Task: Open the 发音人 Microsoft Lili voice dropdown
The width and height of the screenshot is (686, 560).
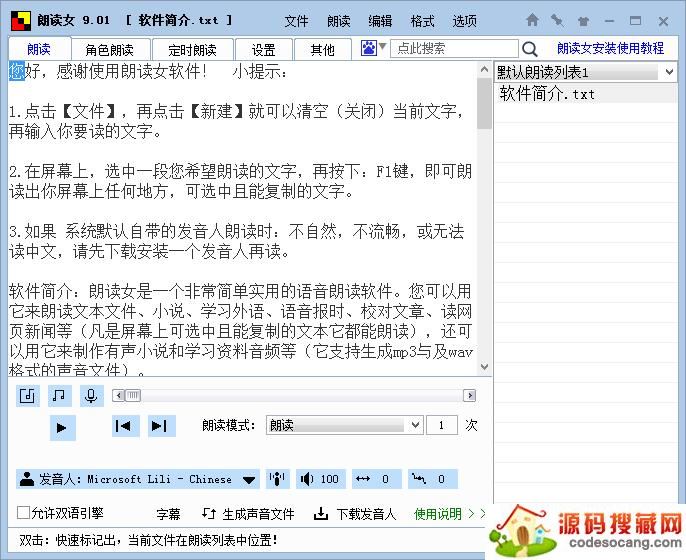Action: pyautogui.click(x=249, y=480)
